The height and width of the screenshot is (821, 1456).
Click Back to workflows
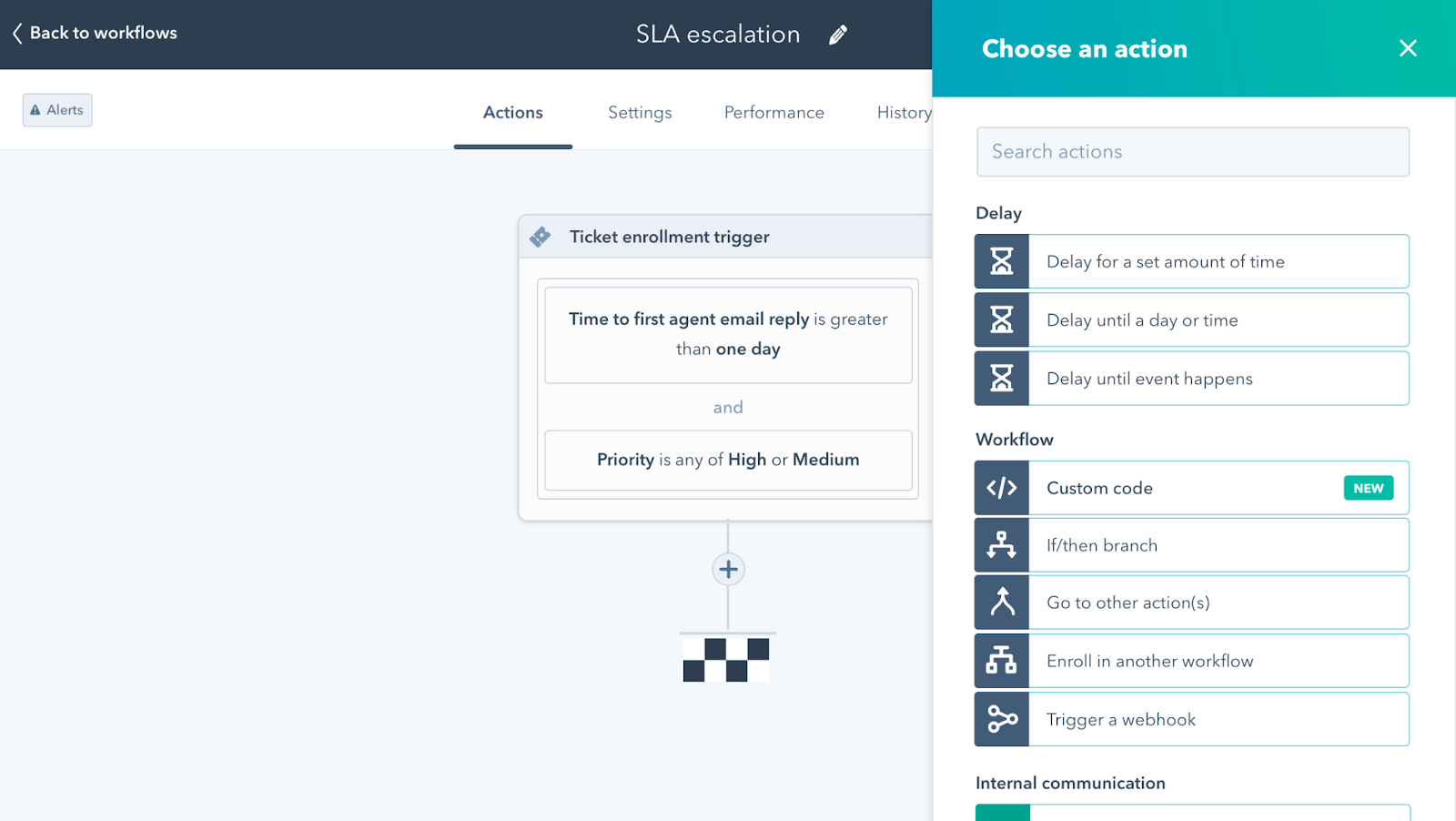coord(93,34)
